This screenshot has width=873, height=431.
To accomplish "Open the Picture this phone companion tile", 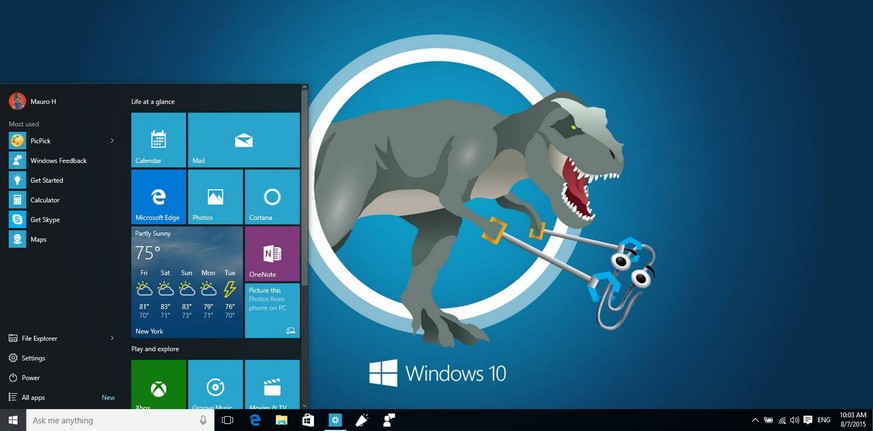I will coord(272,310).
